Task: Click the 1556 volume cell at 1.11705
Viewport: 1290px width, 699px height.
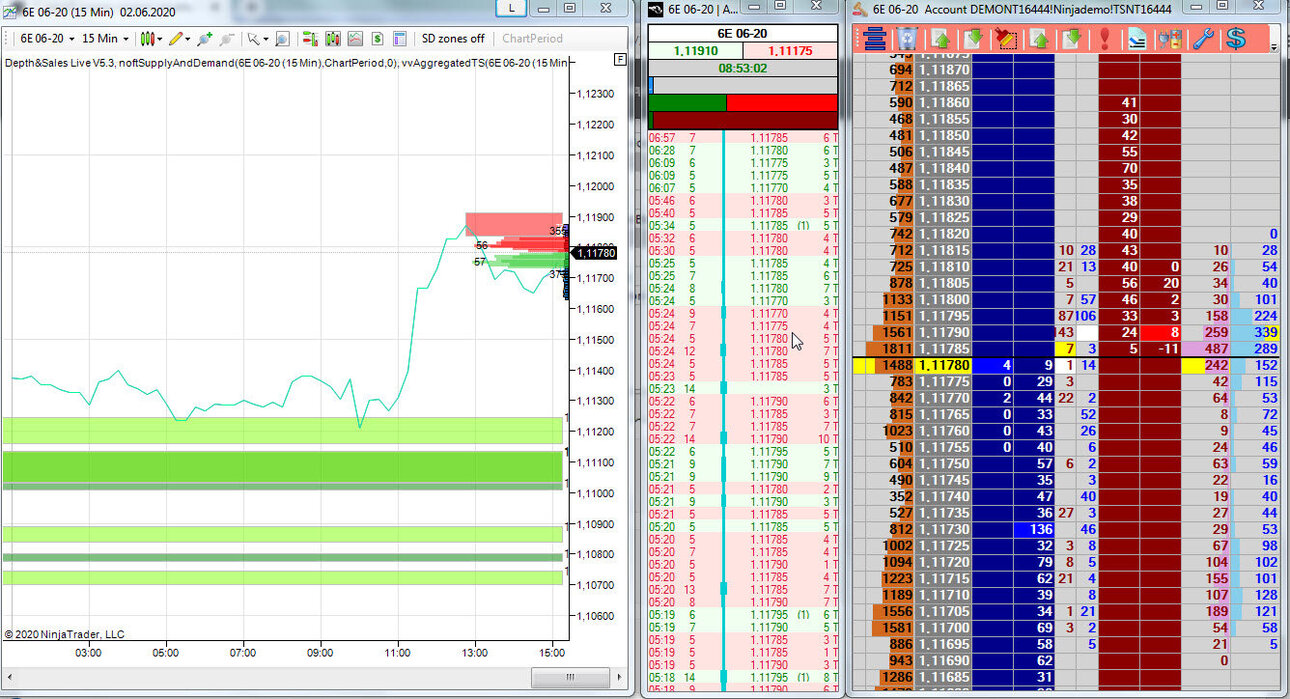Action: coord(892,611)
